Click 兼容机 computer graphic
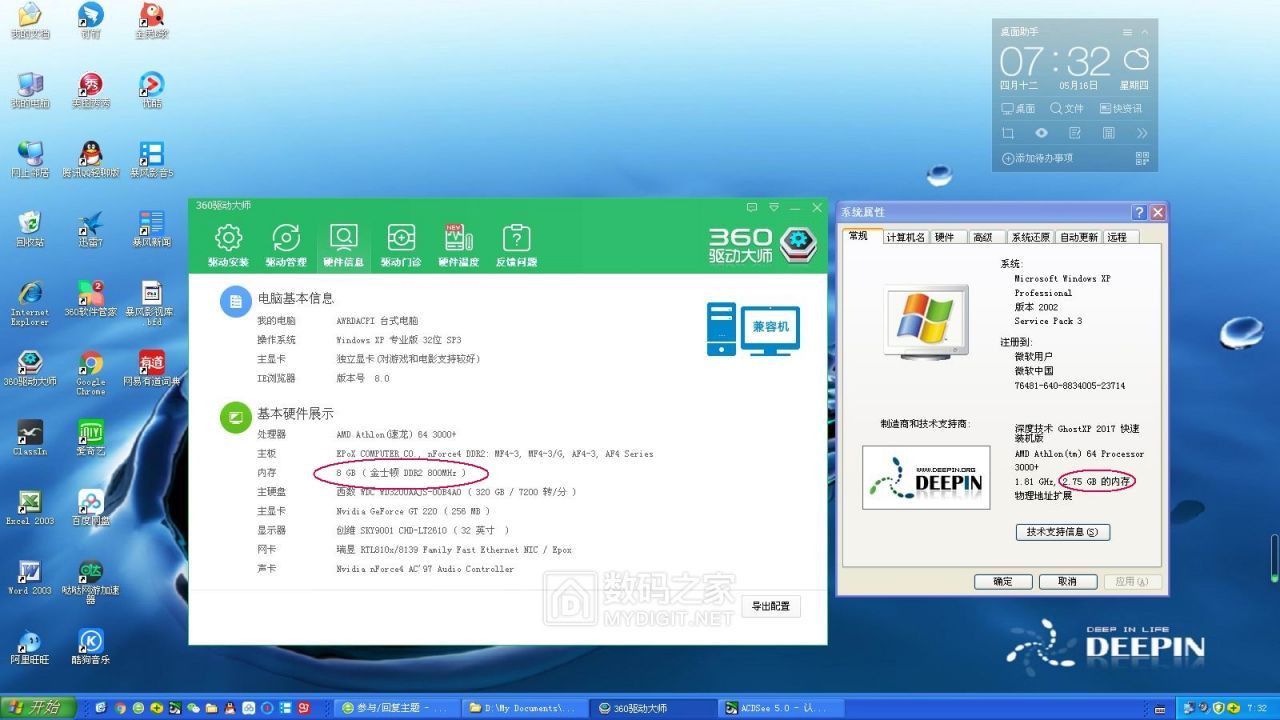 click(x=753, y=329)
